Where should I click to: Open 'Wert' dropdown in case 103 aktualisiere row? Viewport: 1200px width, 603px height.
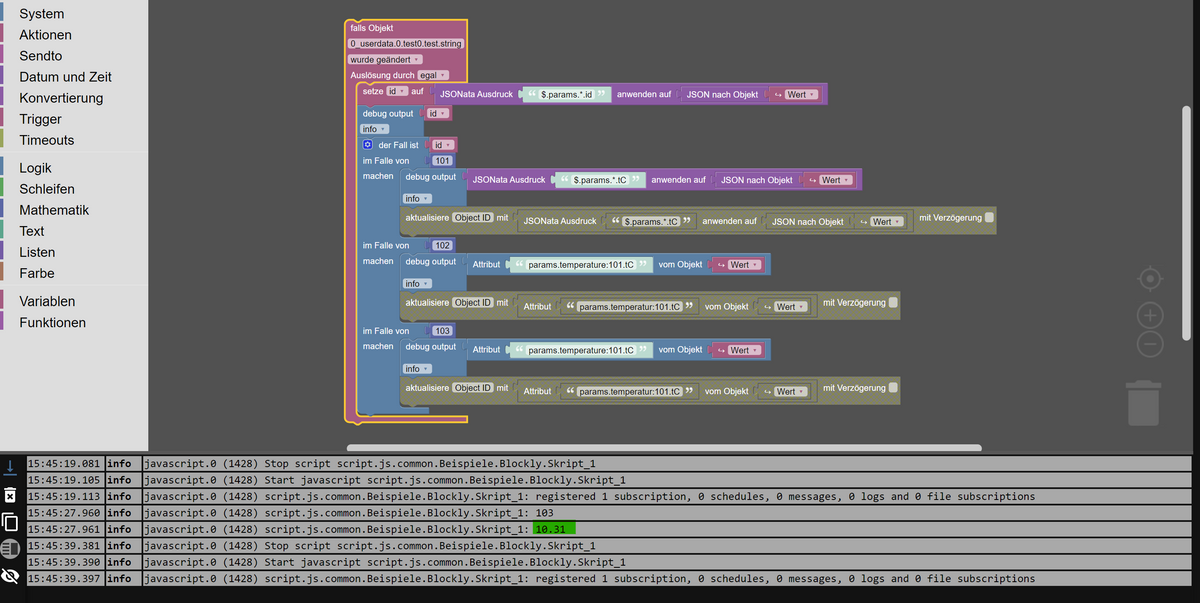click(x=790, y=392)
